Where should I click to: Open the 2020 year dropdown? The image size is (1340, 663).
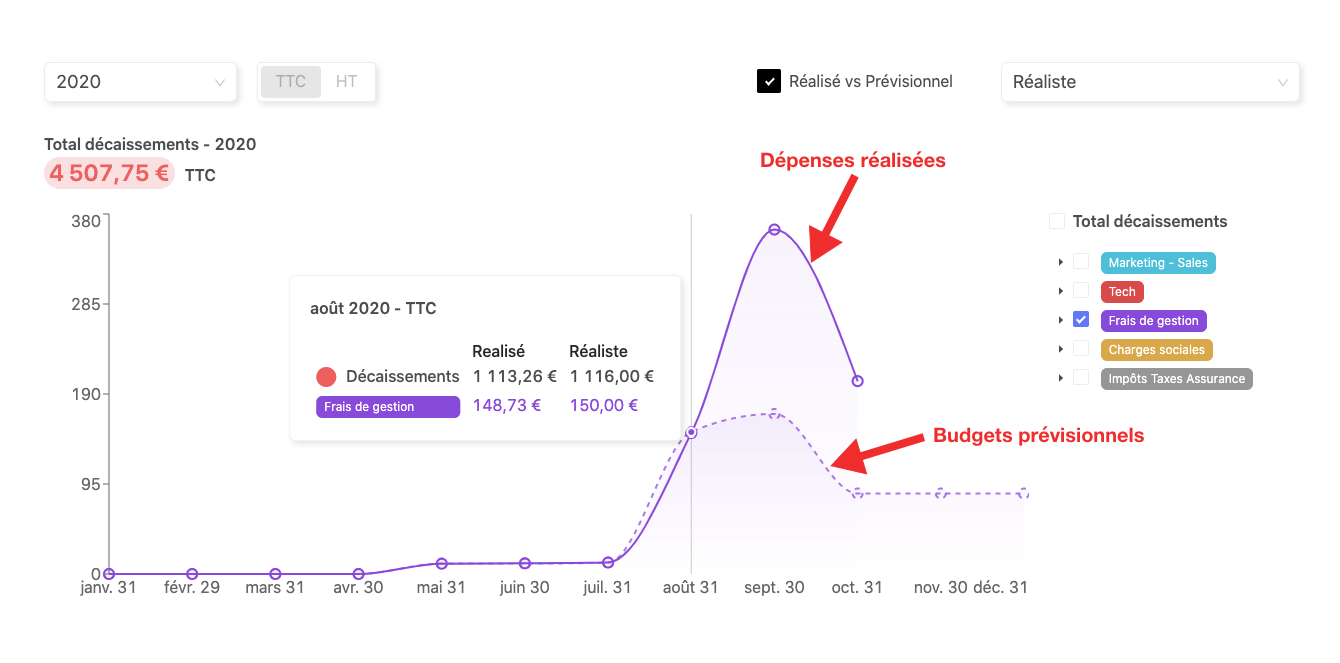tap(140, 82)
